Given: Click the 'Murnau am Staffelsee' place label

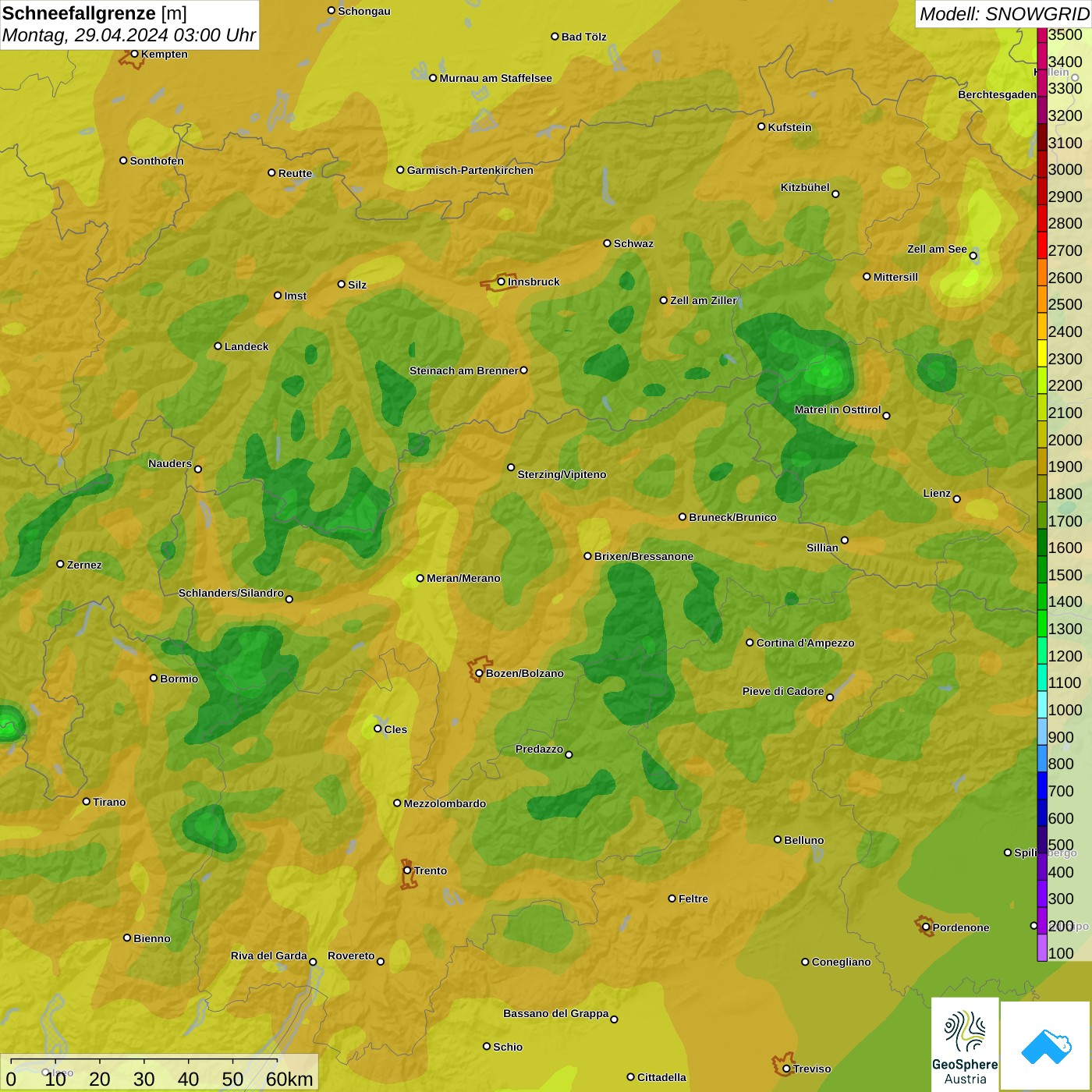Looking at the screenshot, I should 495,78.
